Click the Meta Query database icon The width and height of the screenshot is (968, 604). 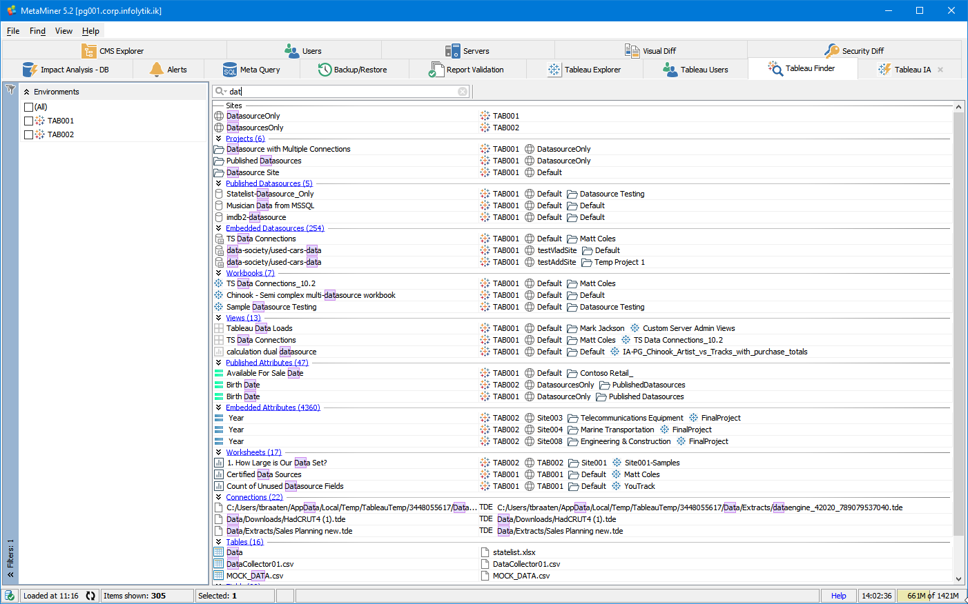click(230, 70)
